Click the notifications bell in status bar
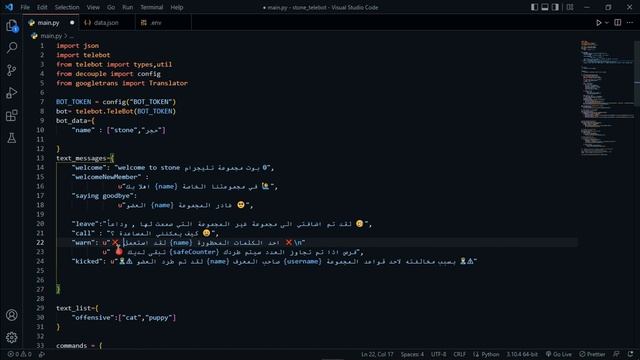640x360 pixels. pyautogui.click(x=631, y=354)
